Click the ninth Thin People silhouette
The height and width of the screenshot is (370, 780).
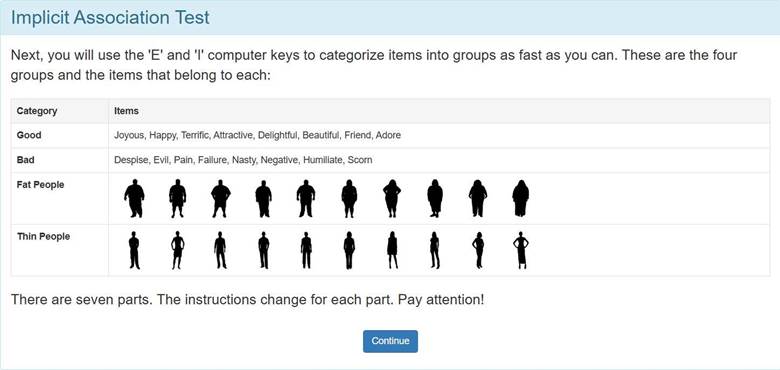point(478,250)
